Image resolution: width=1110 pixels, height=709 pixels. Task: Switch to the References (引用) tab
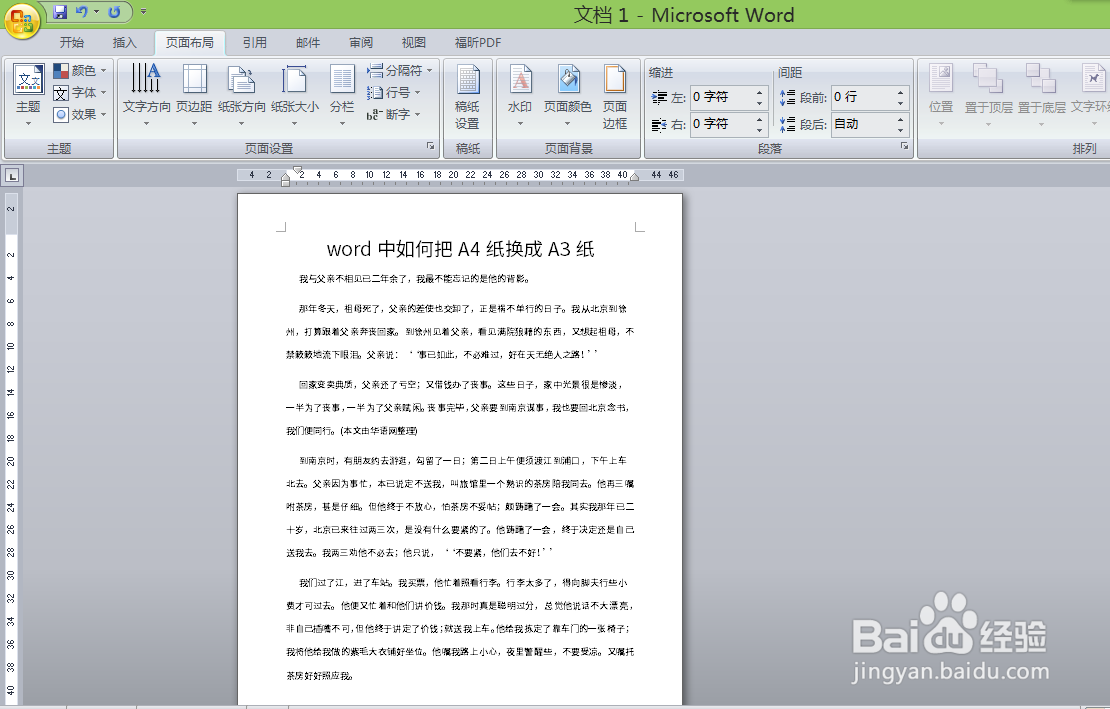[255, 42]
